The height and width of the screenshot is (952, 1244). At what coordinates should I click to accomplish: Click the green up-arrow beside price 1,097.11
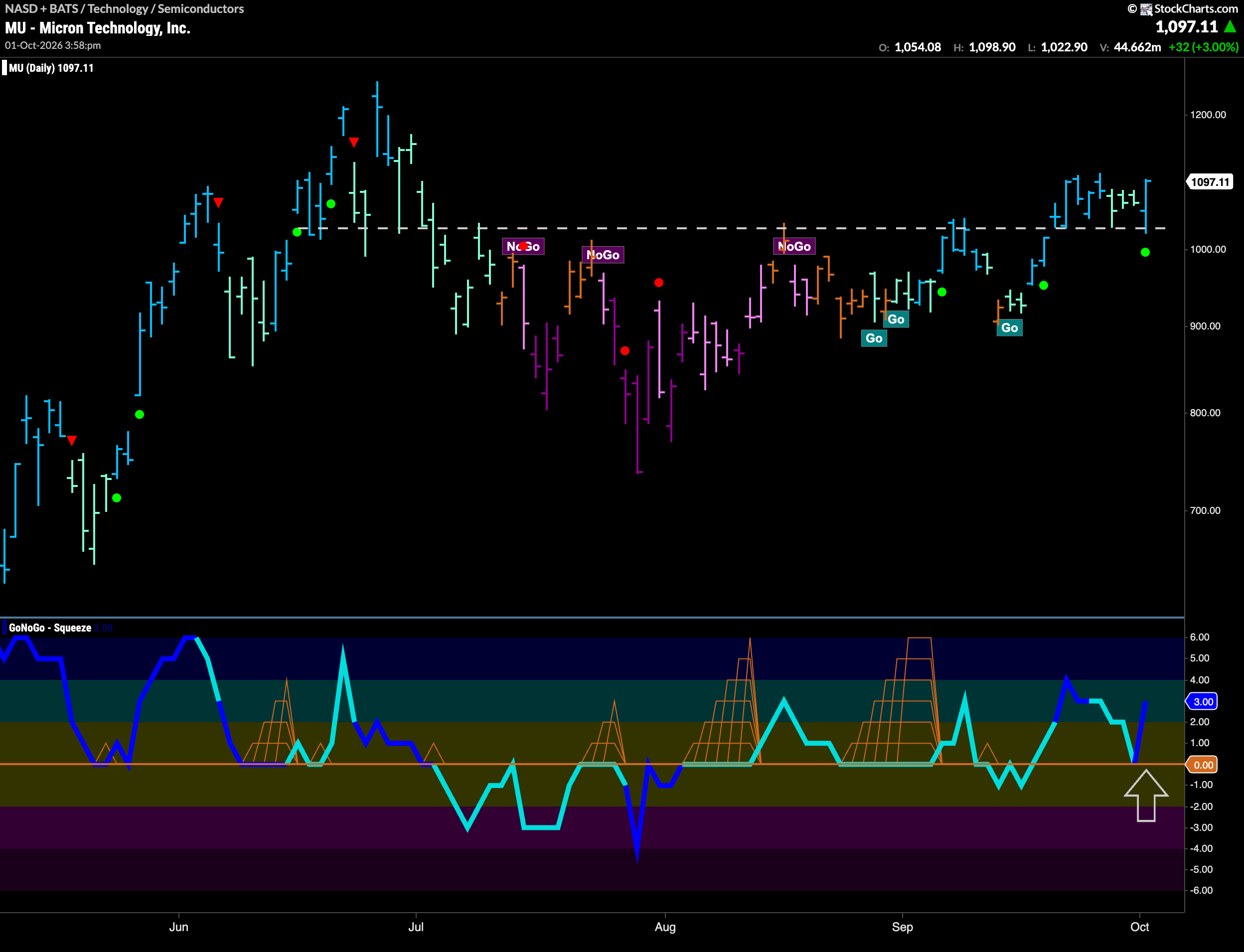coord(1230,26)
